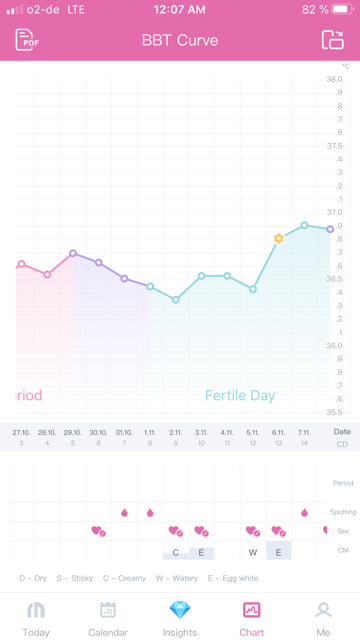This screenshot has height=640, width=360.
Task: Open the Insights diamond tab
Action: [180, 620]
